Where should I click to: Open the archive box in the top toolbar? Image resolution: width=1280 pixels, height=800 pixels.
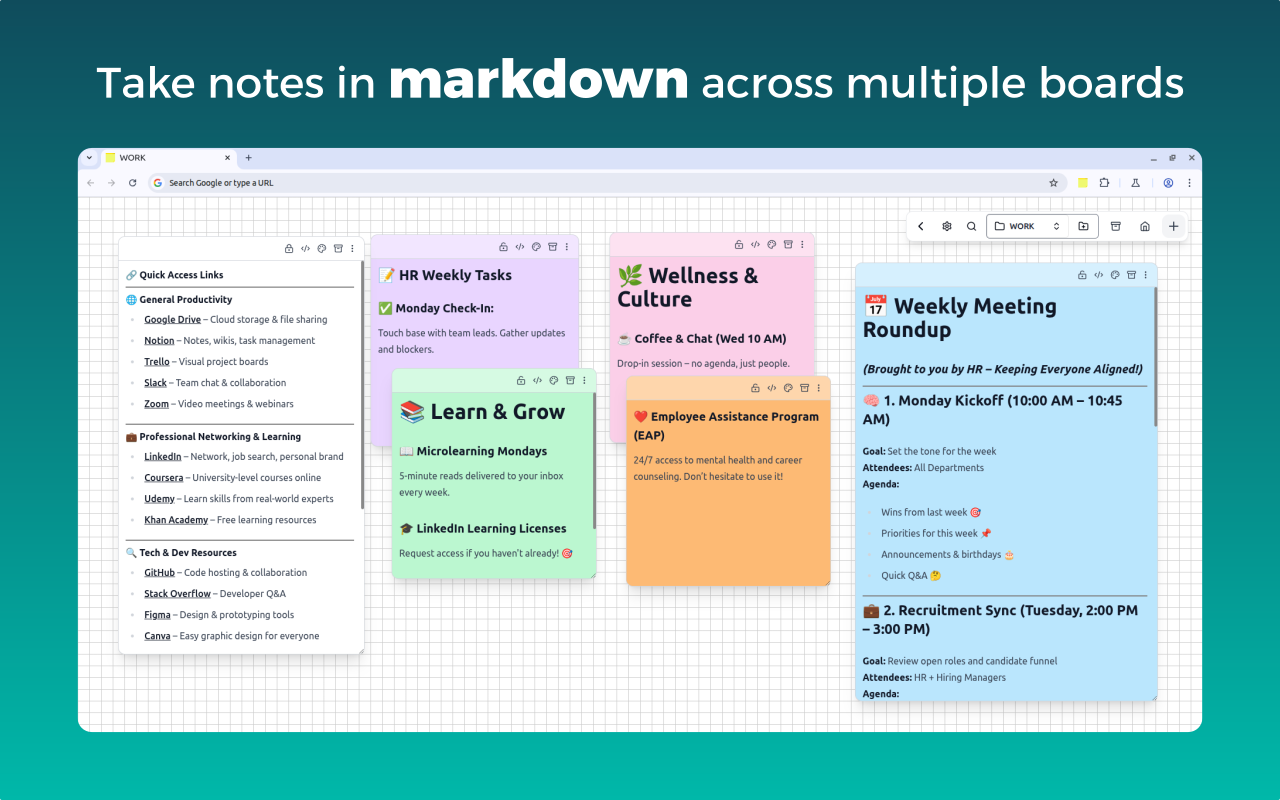point(1115,226)
